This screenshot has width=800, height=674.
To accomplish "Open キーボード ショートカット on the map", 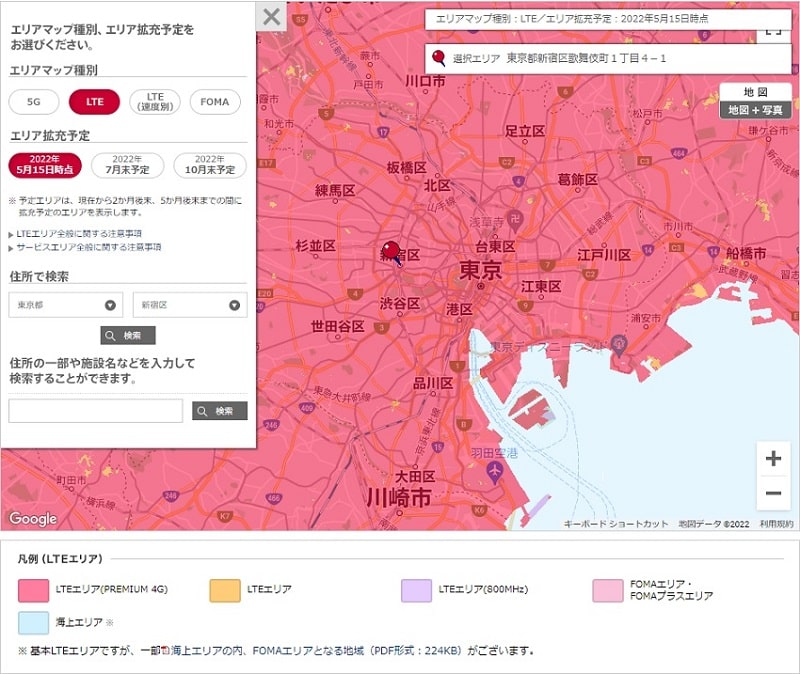I will point(616,524).
